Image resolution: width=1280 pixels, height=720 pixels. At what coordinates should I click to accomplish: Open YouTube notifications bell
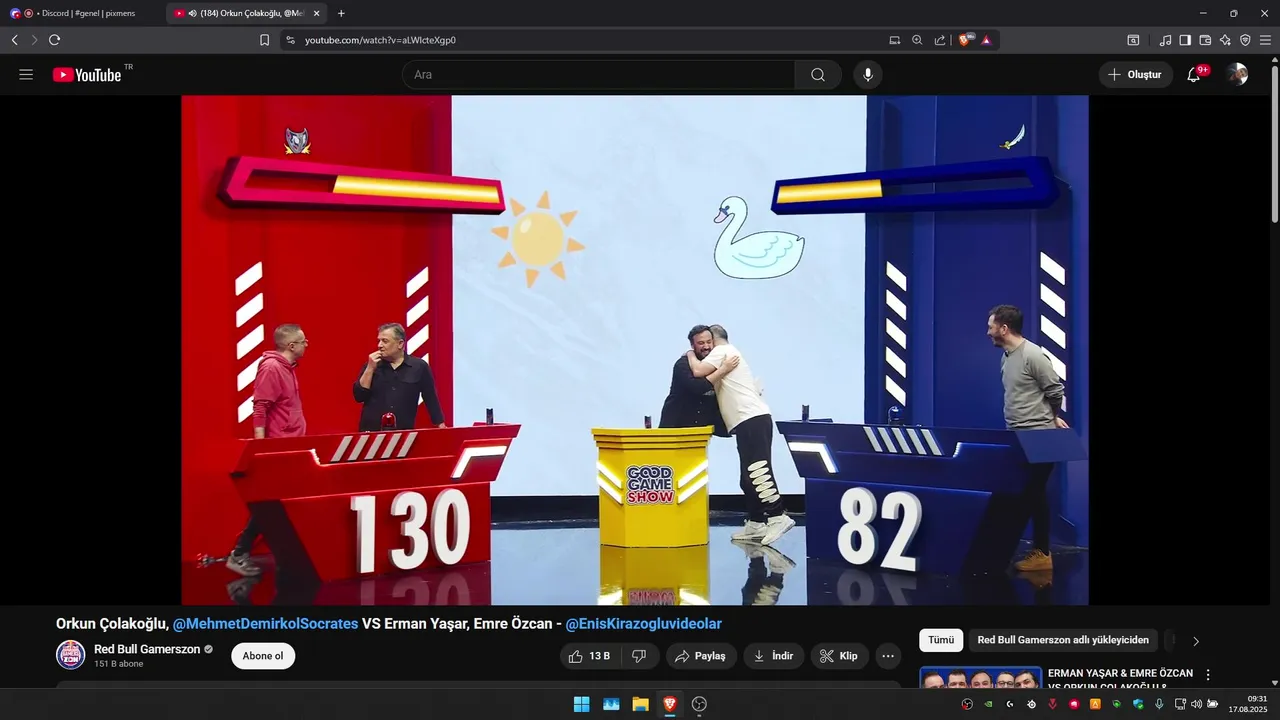[x=1194, y=75]
